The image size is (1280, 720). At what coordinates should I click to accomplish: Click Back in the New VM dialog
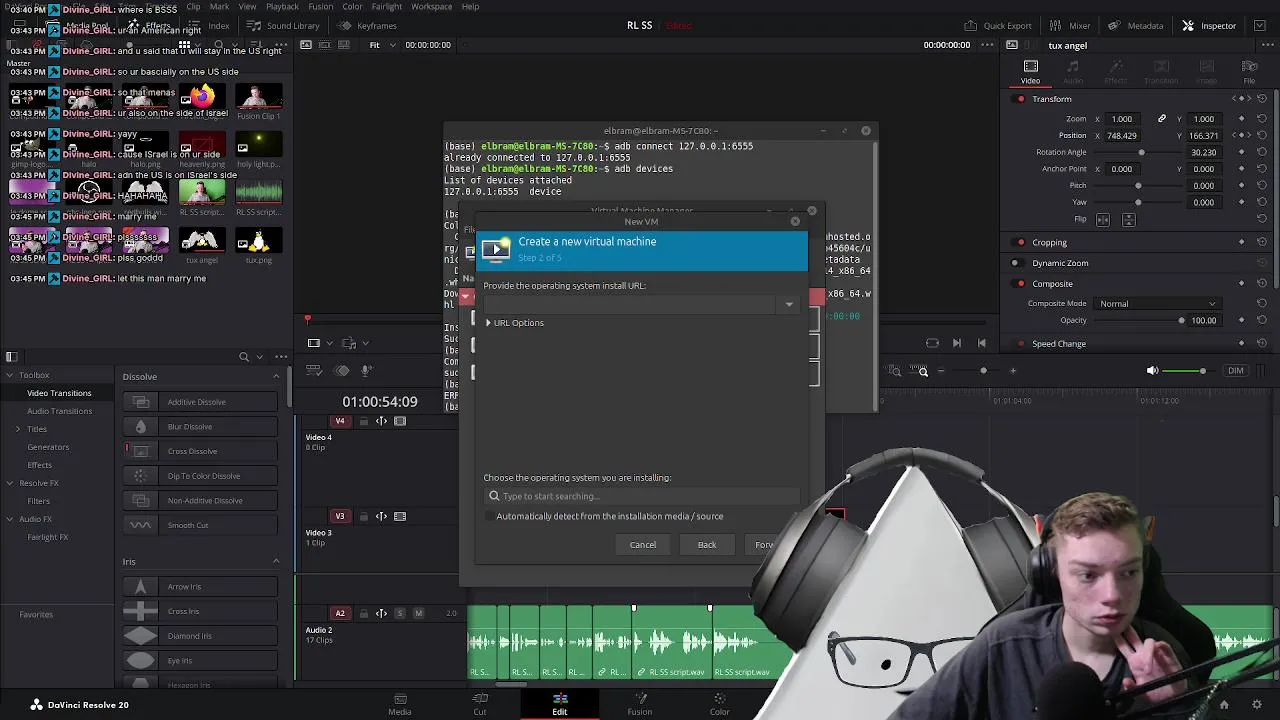coord(707,545)
